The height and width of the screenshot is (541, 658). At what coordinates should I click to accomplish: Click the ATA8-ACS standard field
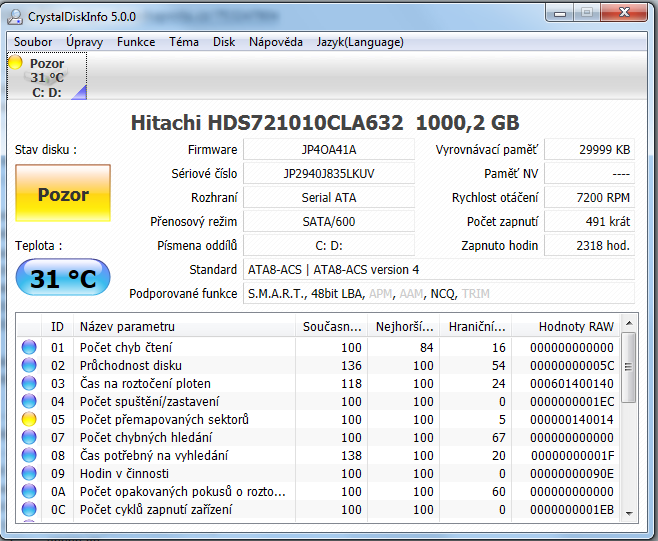tap(439, 269)
